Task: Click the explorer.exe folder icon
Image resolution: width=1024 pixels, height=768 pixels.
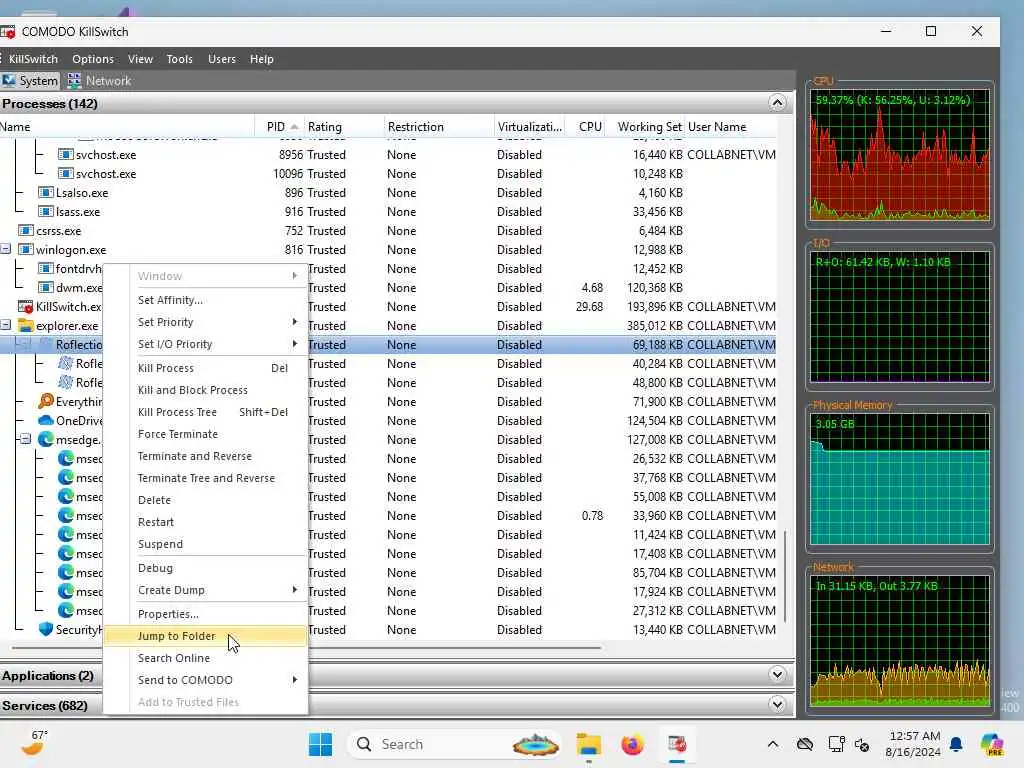Action: tap(25, 325)
